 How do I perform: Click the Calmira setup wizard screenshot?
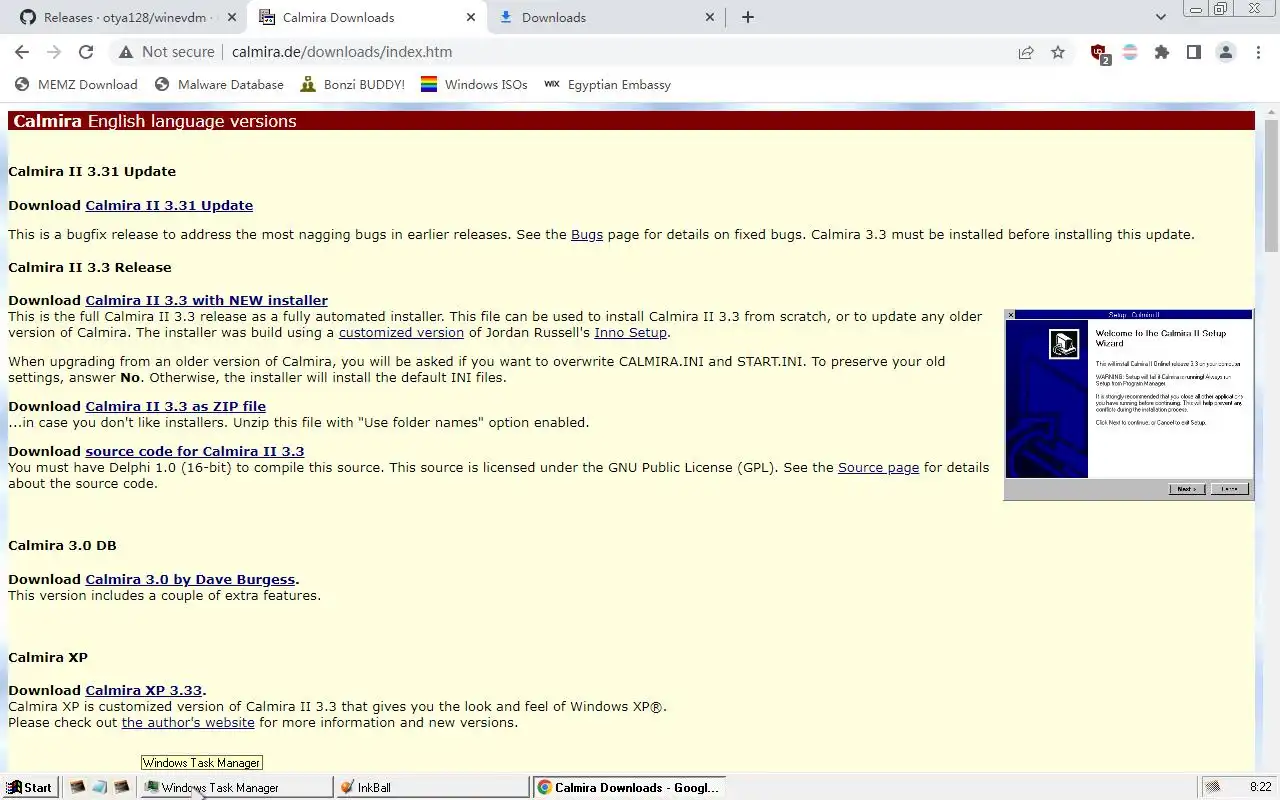pyautogui.click(x=1128, y=405)
